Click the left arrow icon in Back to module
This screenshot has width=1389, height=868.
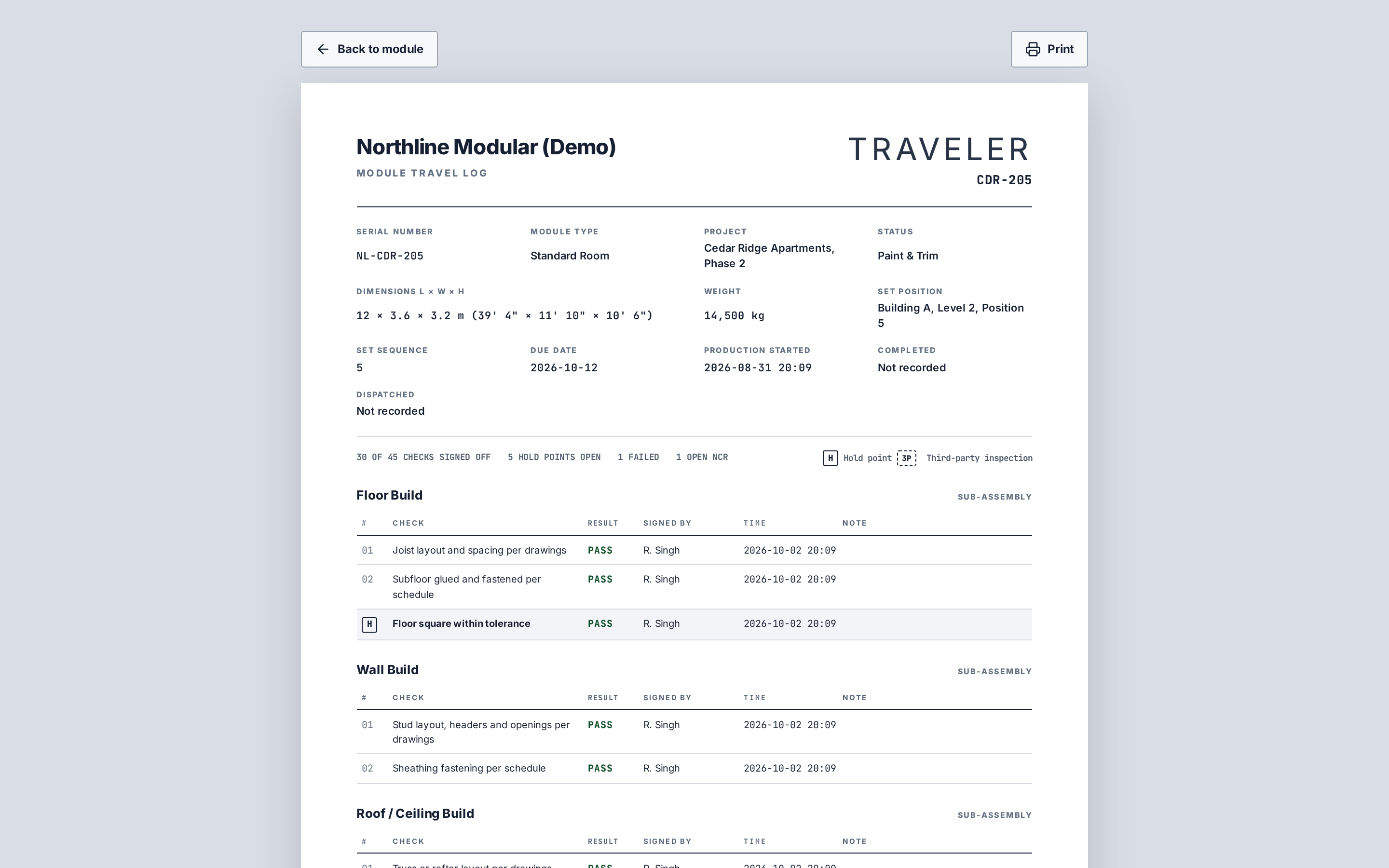click(323, 49)
